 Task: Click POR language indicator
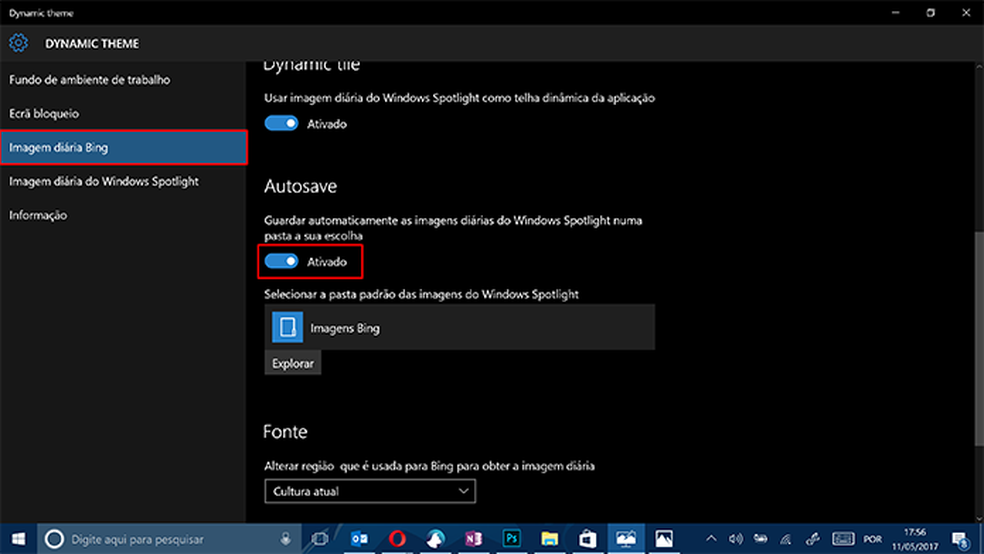pos(872,540)
